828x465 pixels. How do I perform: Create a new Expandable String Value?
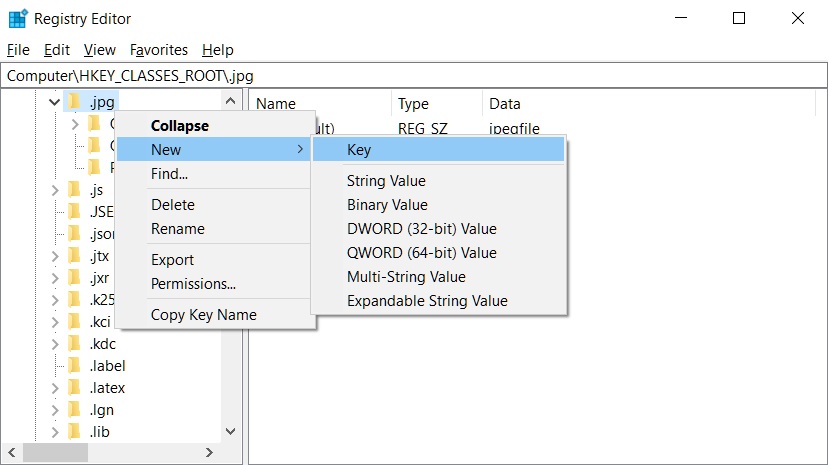coord(439,301)
